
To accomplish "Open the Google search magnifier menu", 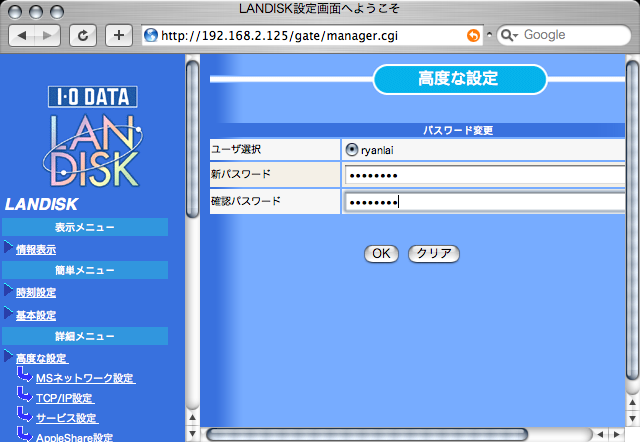I will pos(509,36).
